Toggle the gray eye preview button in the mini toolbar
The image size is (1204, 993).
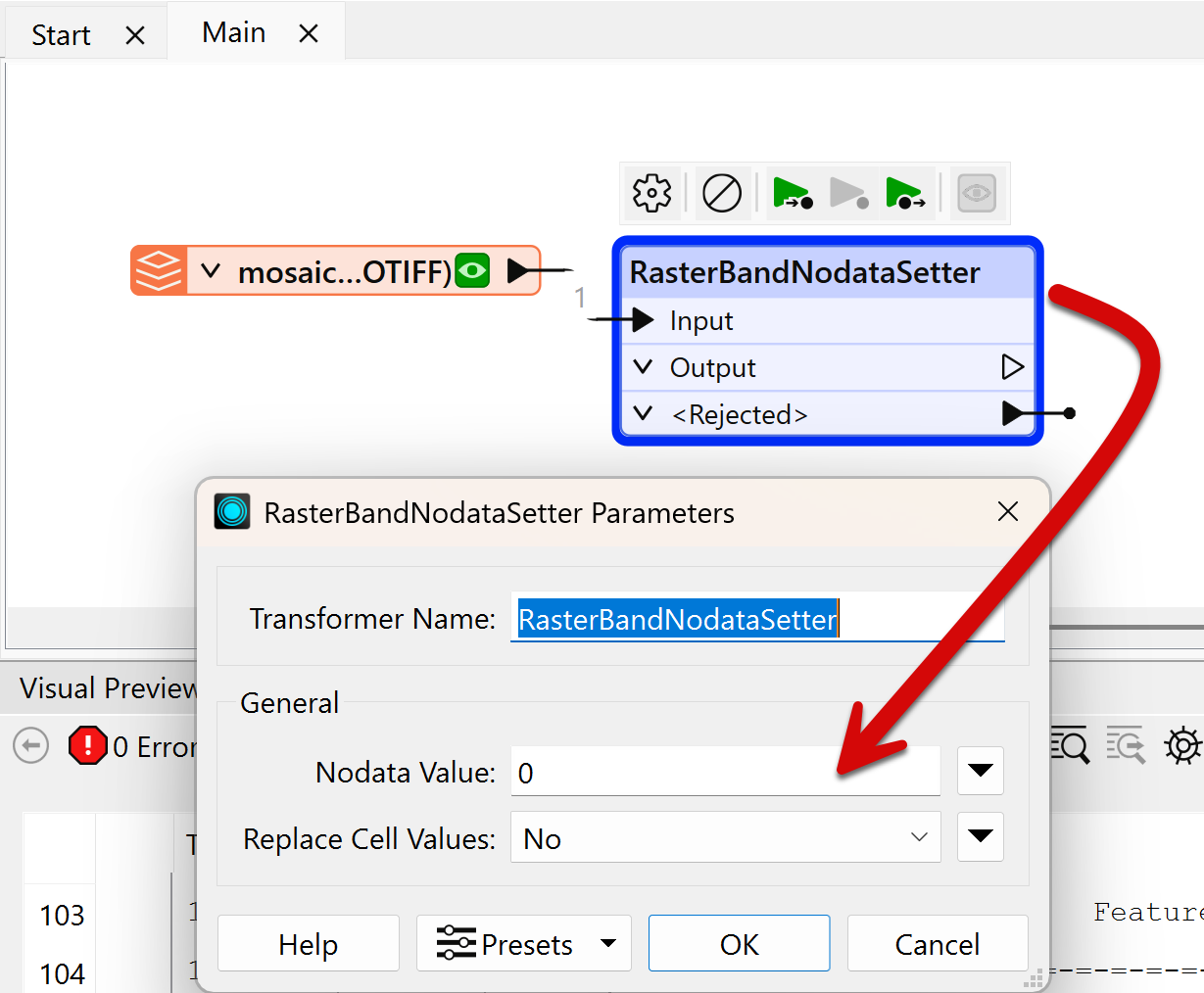coord(976,193)
